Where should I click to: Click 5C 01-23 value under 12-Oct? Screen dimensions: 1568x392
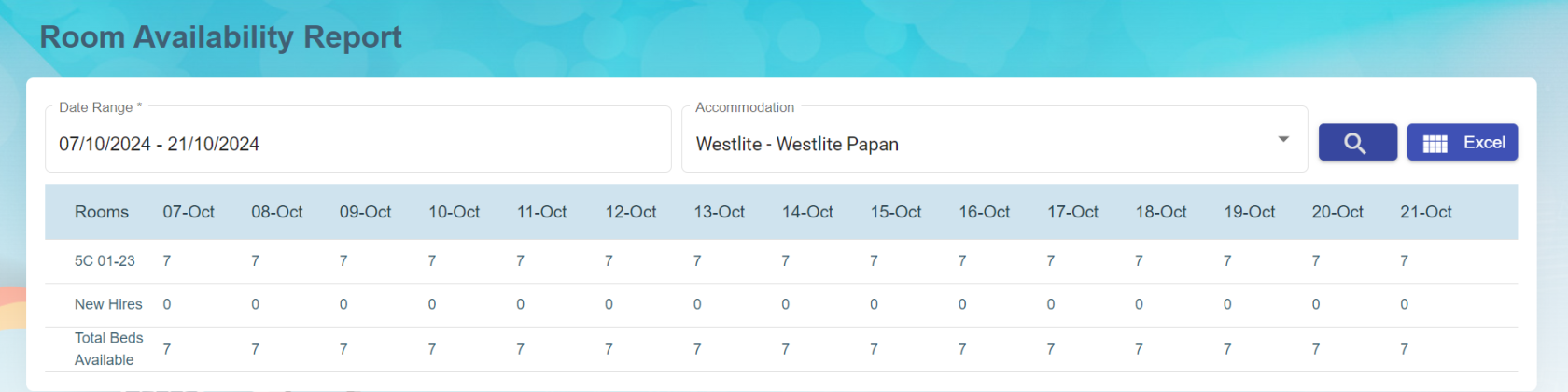tap(609, 261)
